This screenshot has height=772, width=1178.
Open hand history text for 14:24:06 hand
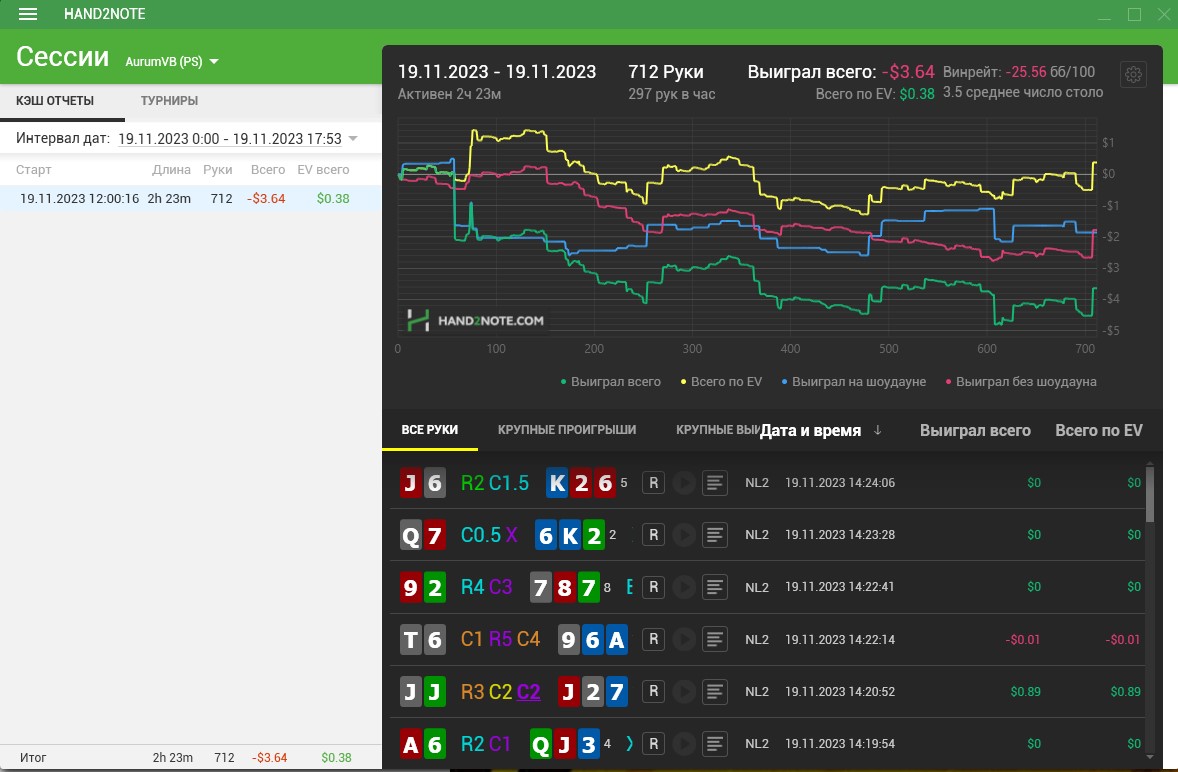click(x=714, y=483)
